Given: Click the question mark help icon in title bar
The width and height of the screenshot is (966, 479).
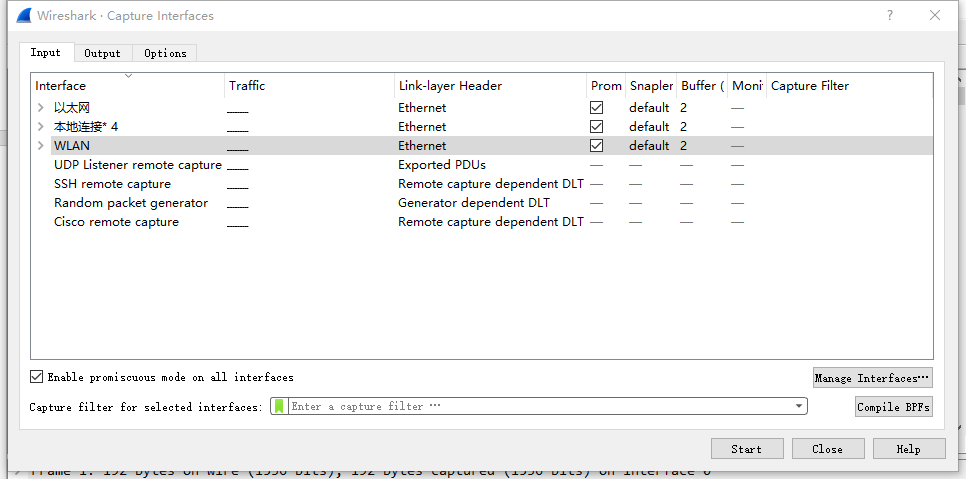Looking at the screenshot, I should coord(890,16).
